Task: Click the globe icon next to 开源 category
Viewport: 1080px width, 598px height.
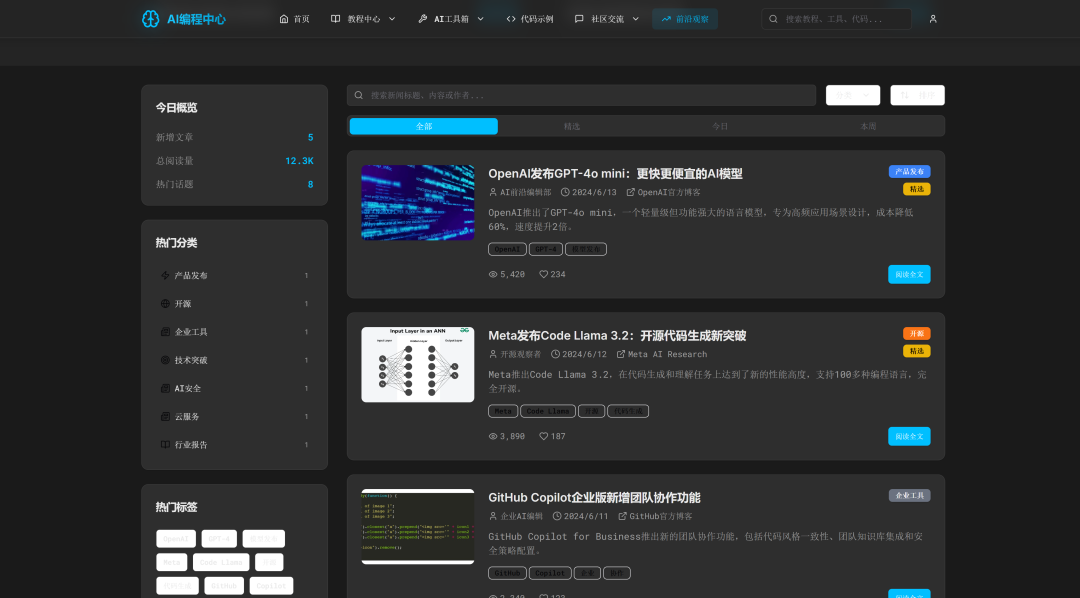Action: pos(165,304)
